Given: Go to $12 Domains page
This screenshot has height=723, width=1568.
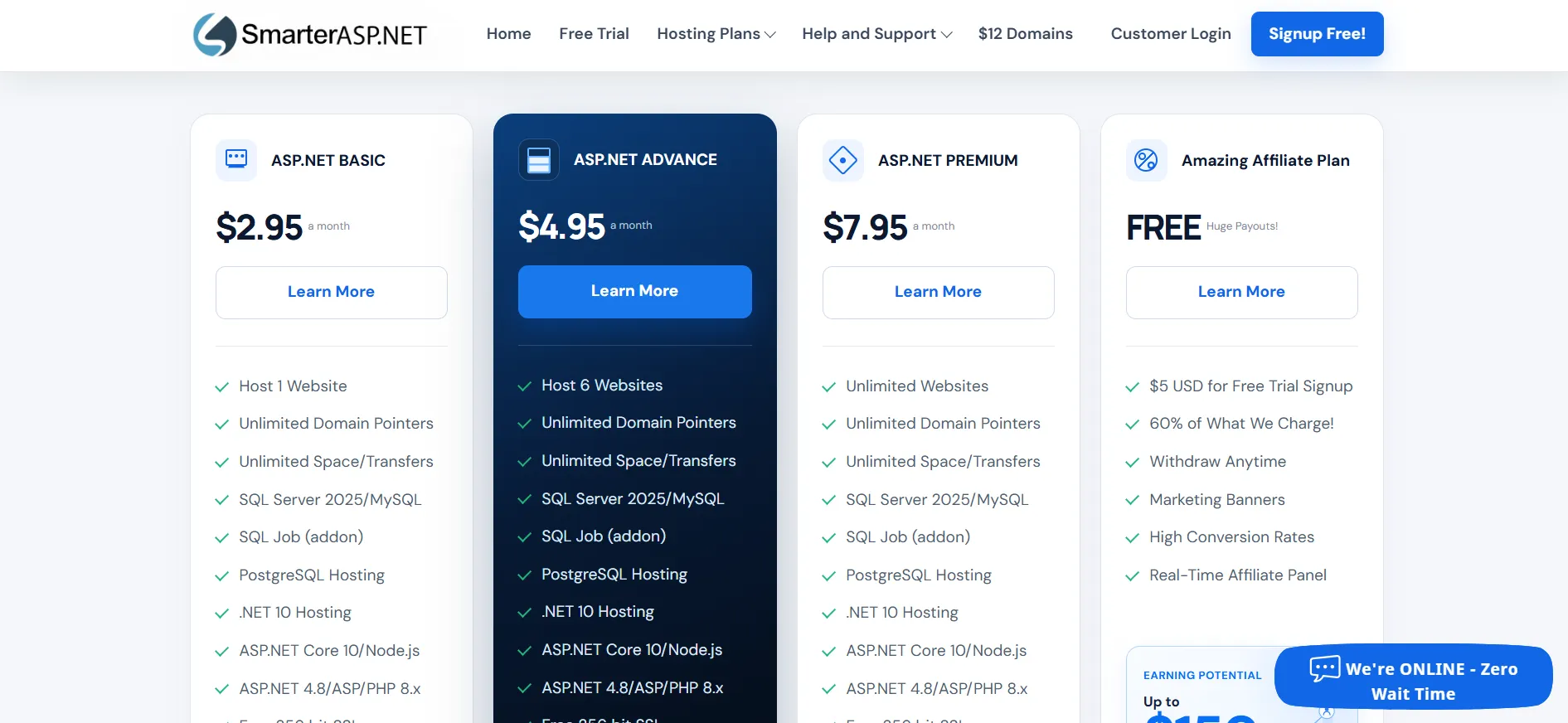Looking at the screenshot, I should [1026, 34].
